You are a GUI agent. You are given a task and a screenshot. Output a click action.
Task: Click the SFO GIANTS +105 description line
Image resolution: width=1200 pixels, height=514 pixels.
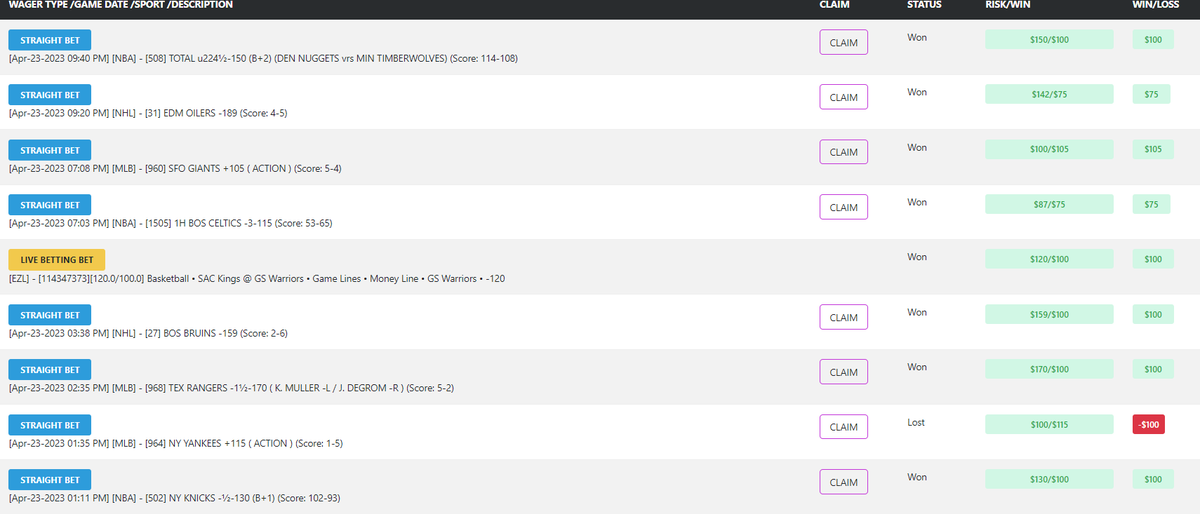175,169
